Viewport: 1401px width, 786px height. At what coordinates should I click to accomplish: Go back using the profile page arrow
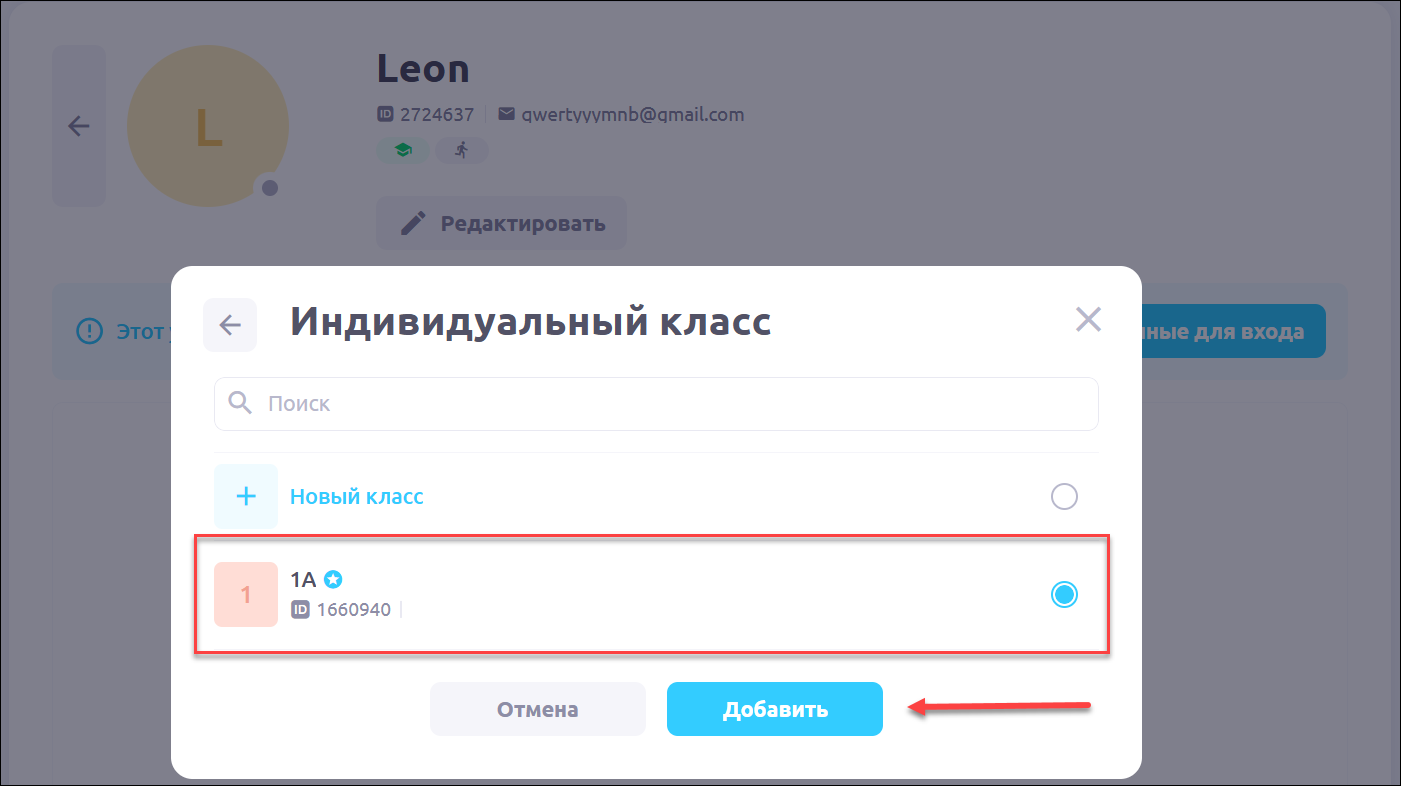coord(79,126)
